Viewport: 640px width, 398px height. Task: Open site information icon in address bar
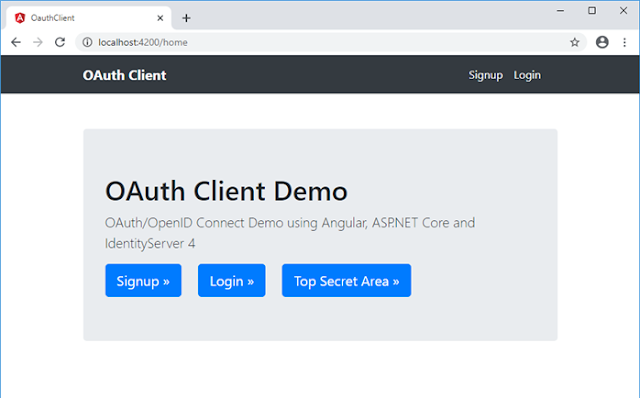click(87, 42)
